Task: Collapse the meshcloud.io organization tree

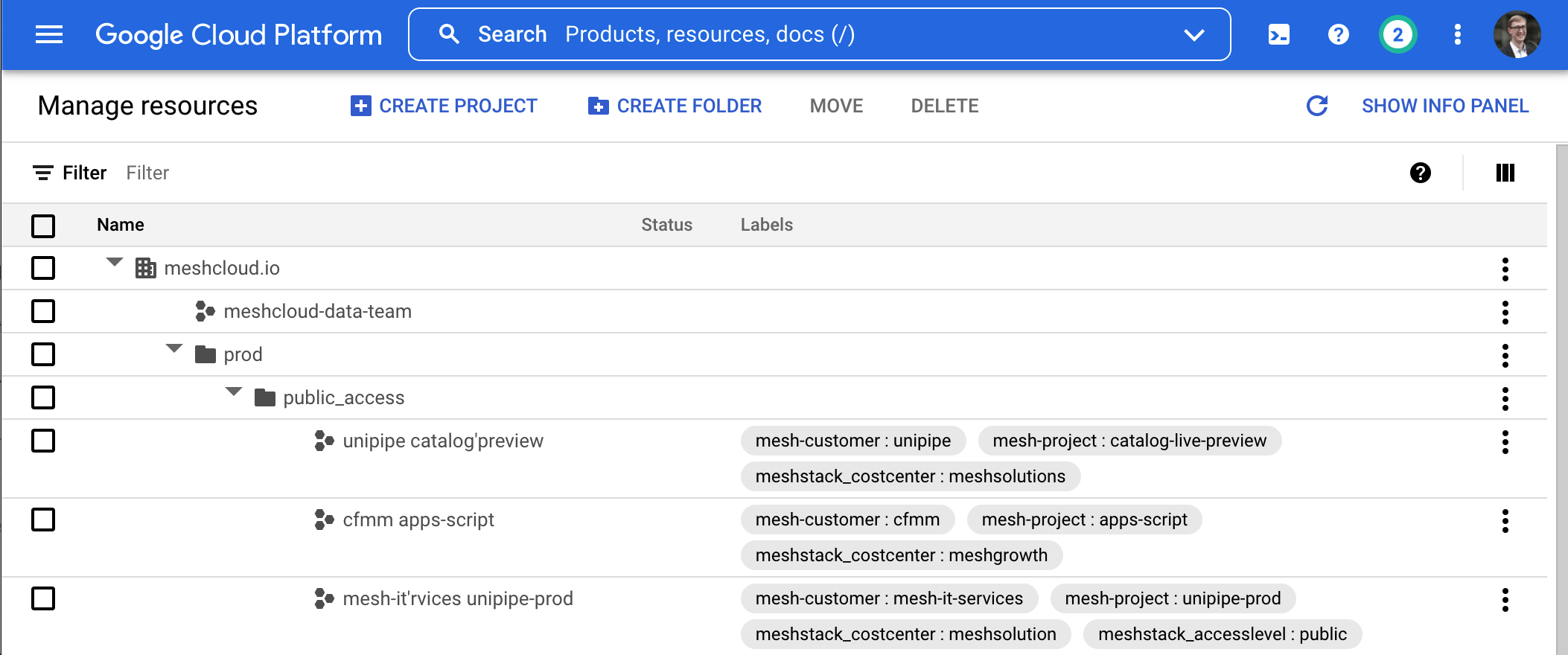Action: [114, 262]
